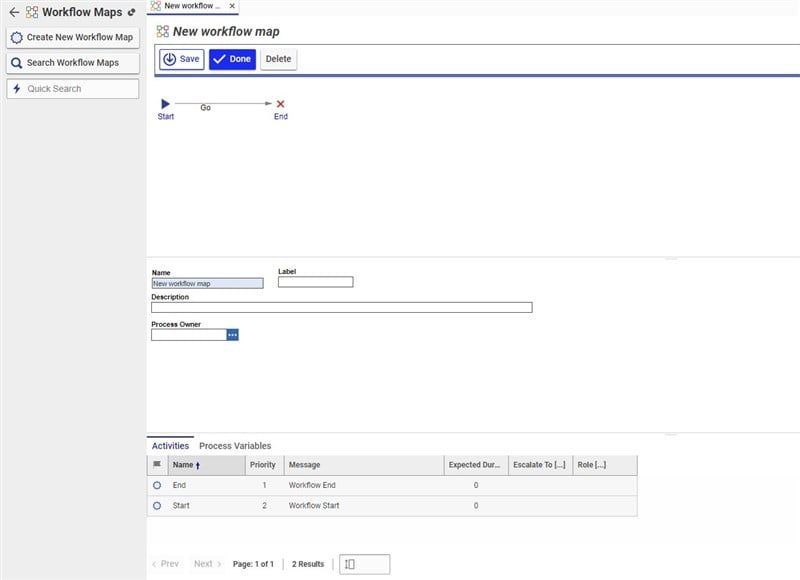800x580 pixels.
Task: Click the link icon next to Workflow Maps
Action: (132, 12)
